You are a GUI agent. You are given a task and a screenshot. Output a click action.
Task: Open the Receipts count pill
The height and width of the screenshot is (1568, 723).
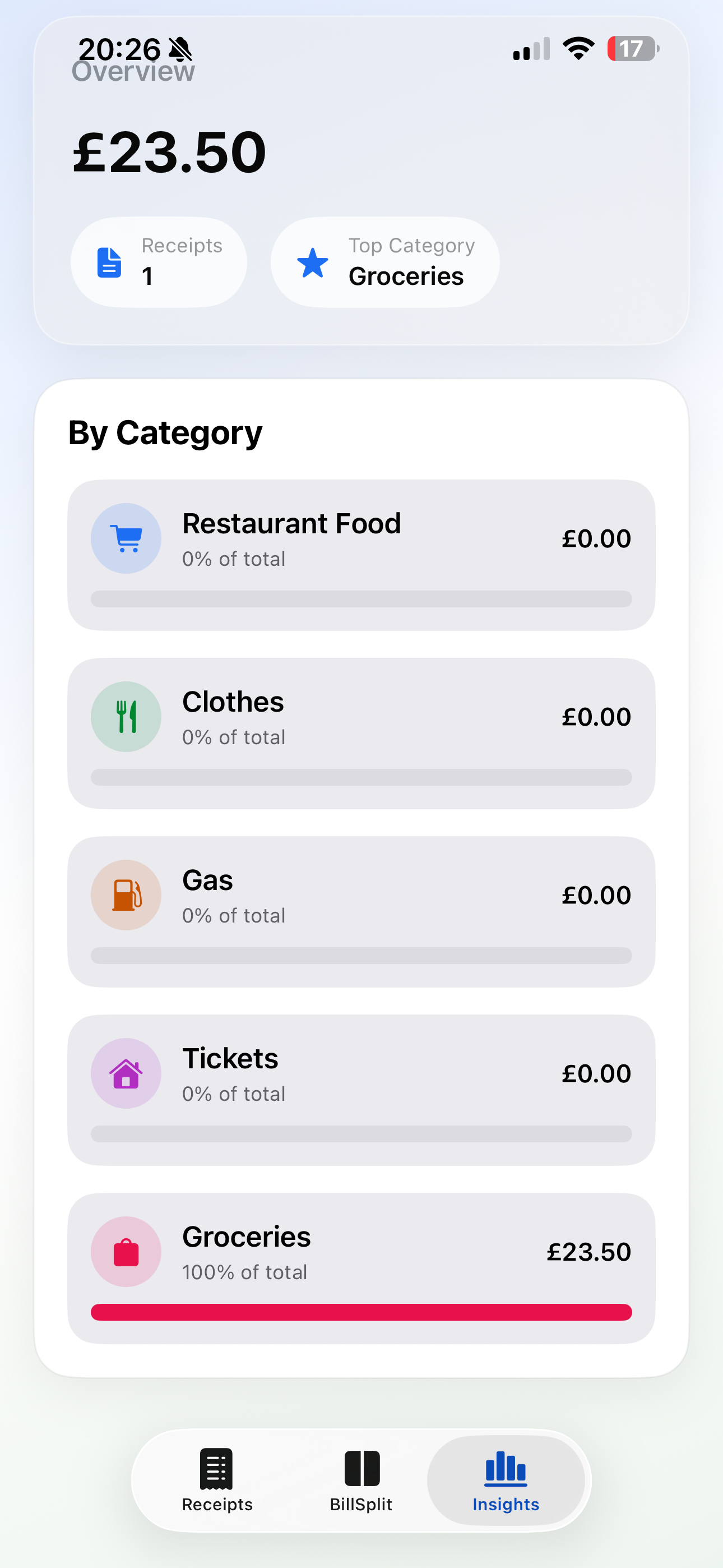pos(159,262)
